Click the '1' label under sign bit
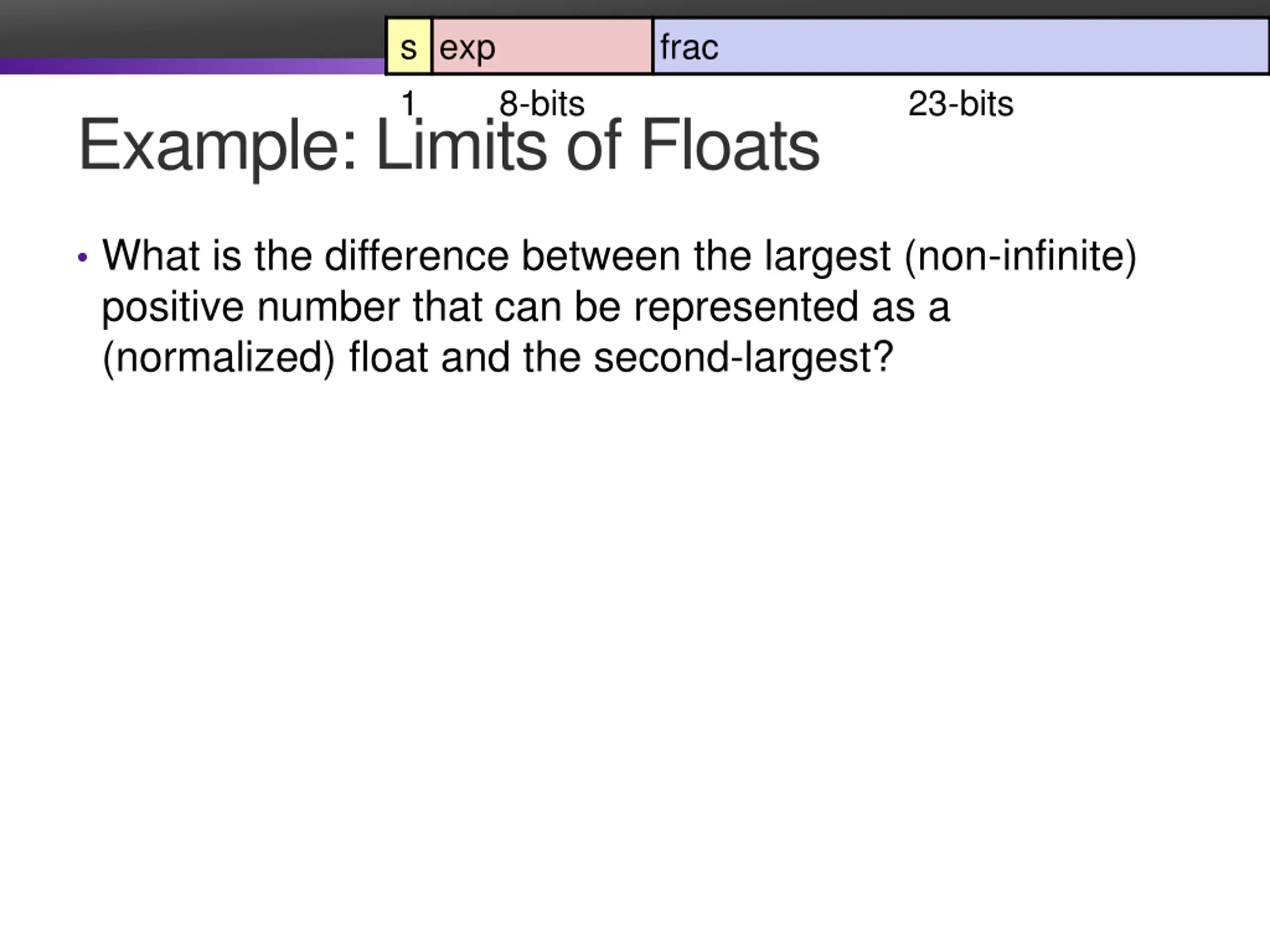The height and width of the screenshot is (952, 1270). (x=408, y=104)
